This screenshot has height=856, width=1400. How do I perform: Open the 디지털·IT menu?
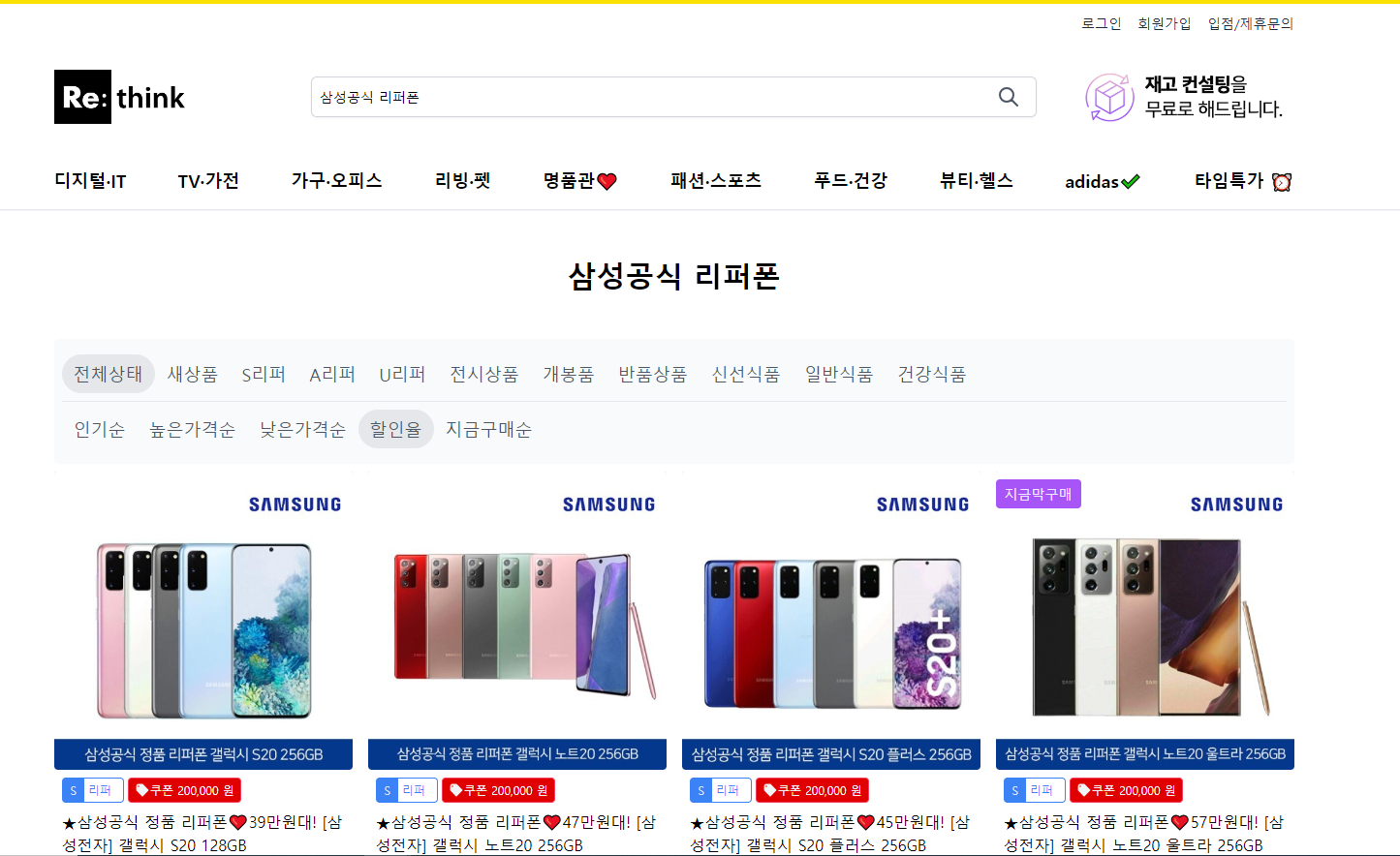[90, 180]
